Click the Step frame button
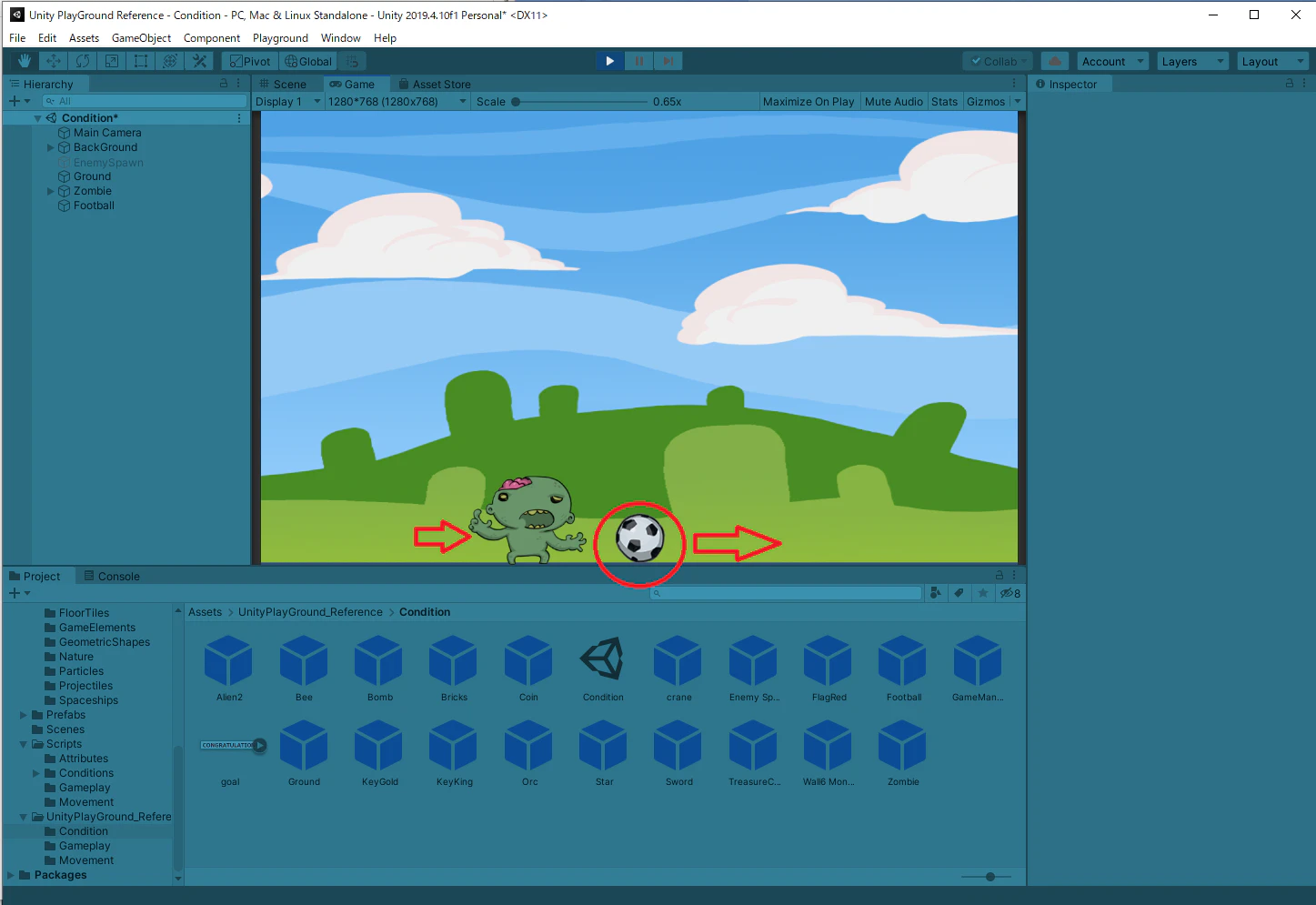The image size is (1316, 905). click(668, 61)
